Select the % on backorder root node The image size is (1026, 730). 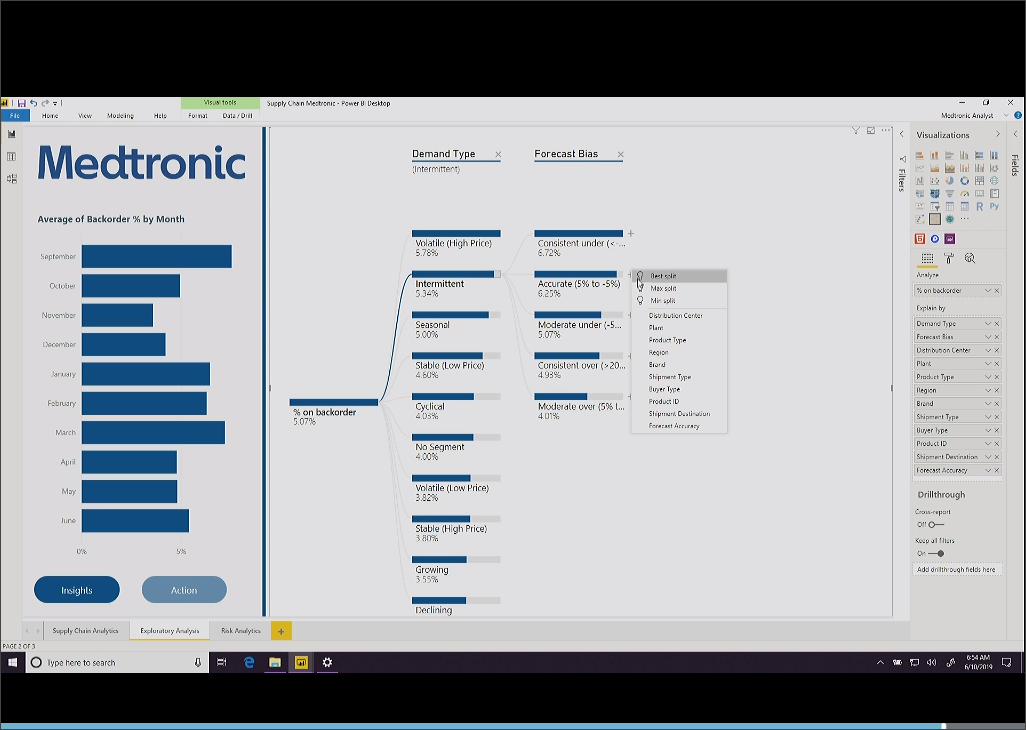334,402
